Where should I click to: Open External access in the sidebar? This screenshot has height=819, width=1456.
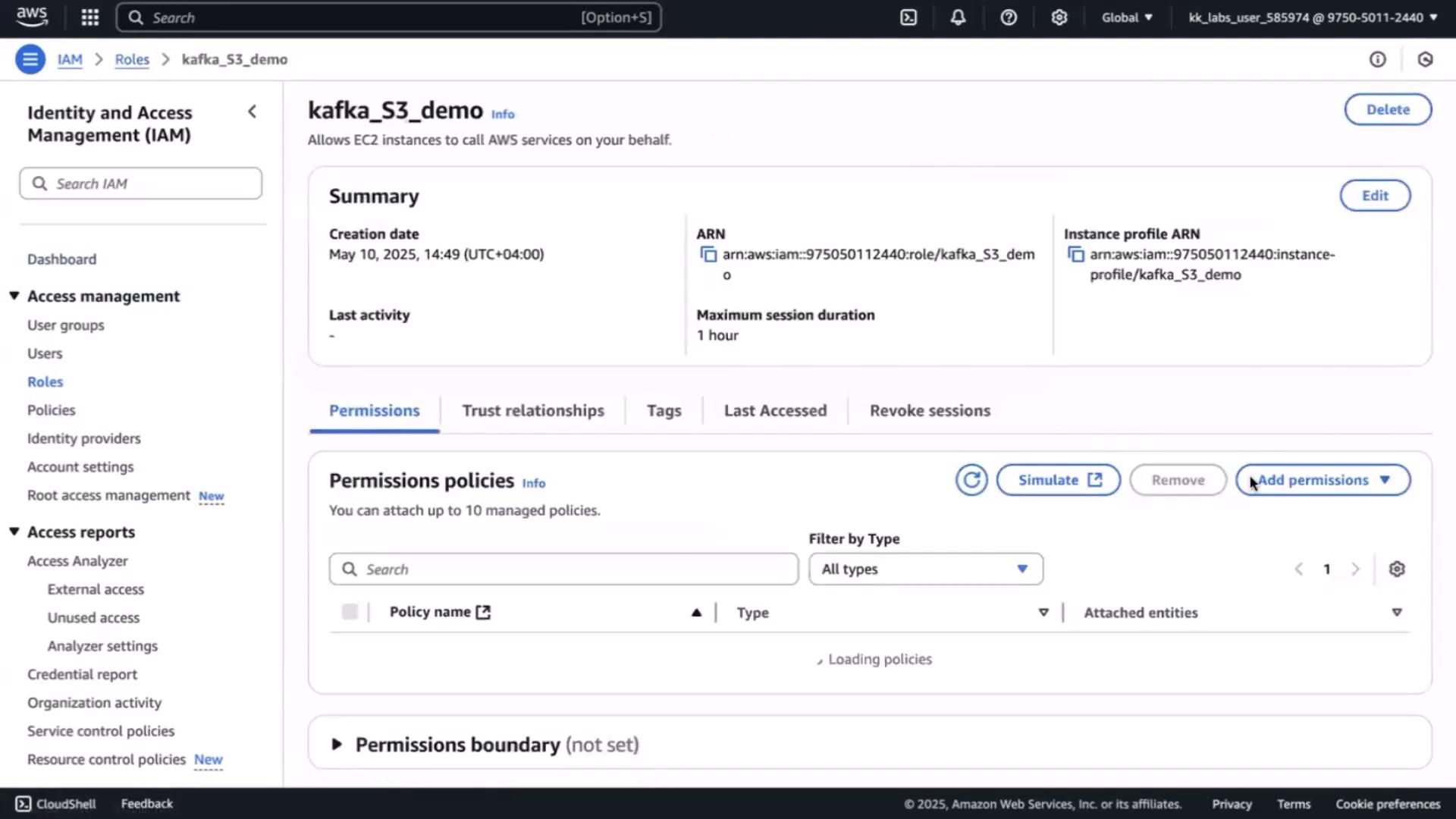pos(96,589)
